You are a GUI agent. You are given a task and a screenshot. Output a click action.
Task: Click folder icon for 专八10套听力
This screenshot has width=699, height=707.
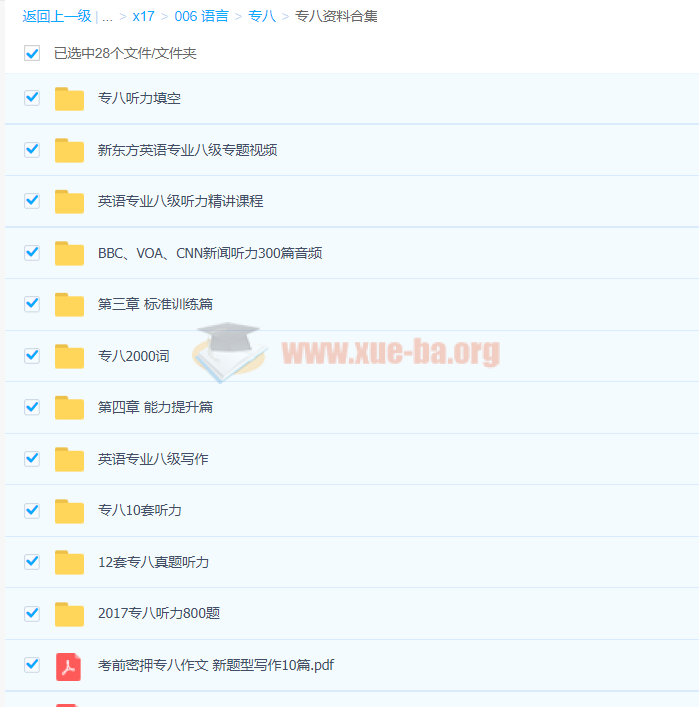tap(69, 510)
